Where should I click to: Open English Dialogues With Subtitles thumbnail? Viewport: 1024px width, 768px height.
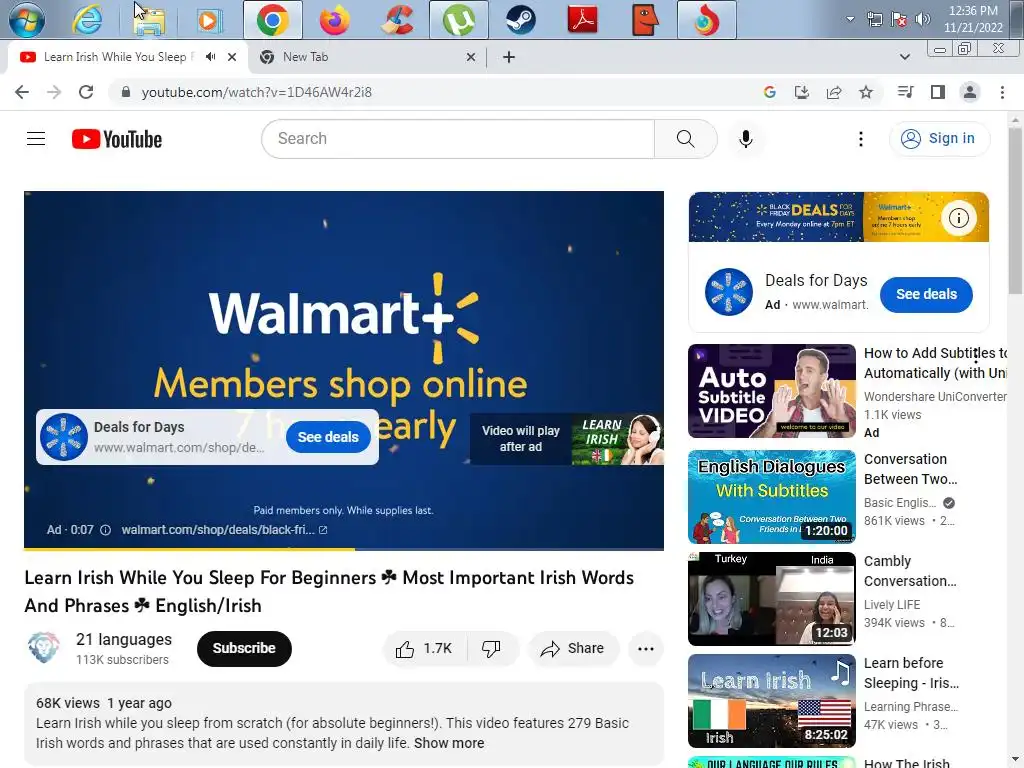click(x=771, y=497)
